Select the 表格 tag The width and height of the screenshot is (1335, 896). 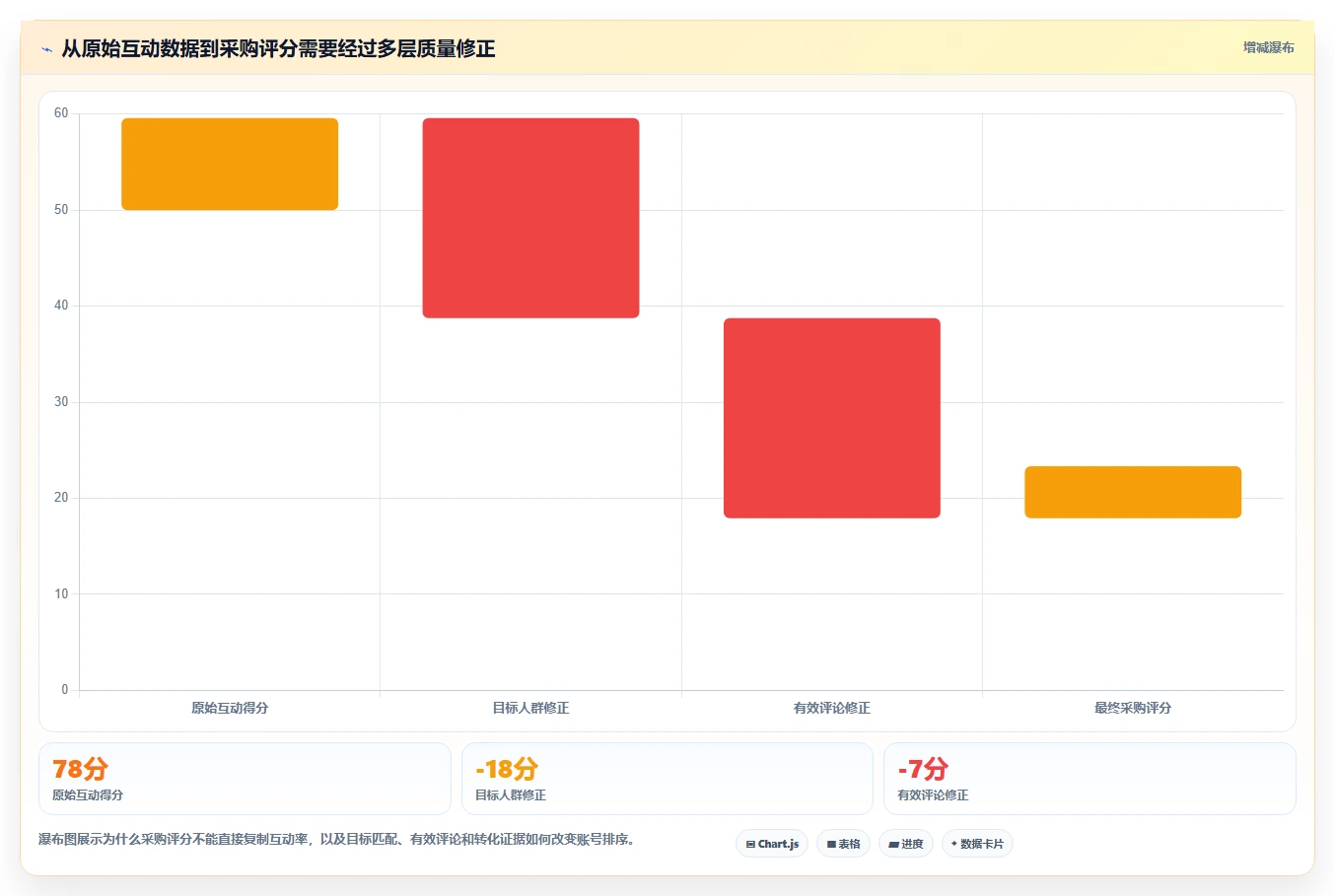[x=843, y=844]
